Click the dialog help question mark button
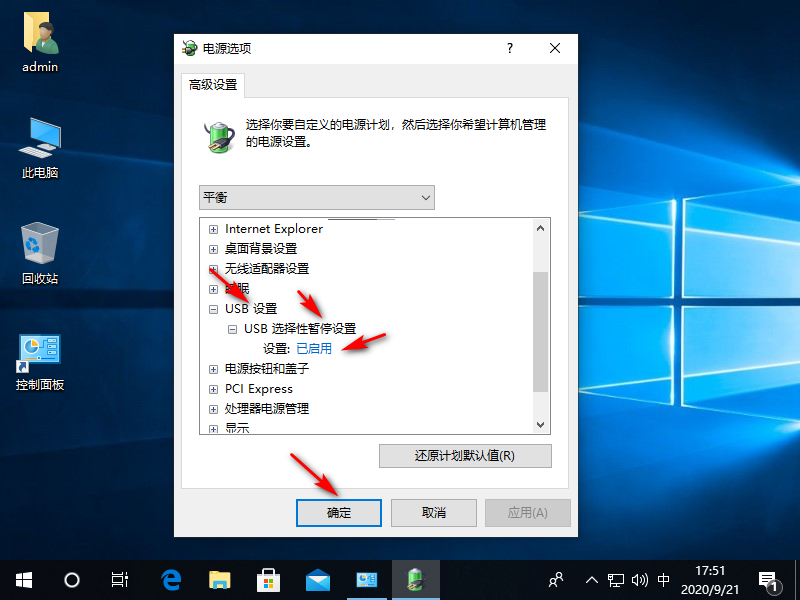The width and height of the screenshot is (800, 600). [x=510, y=48]
